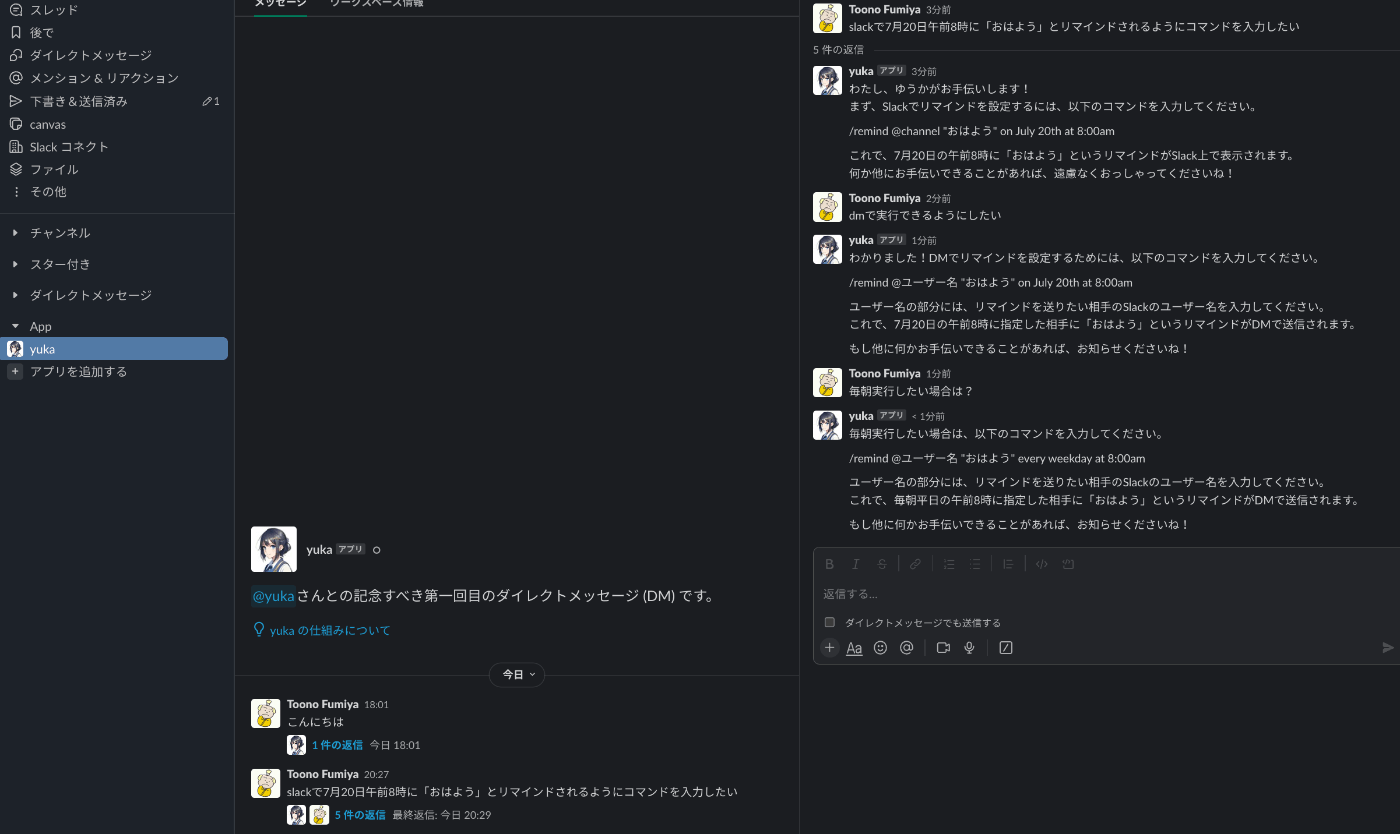Click the plus icon beside アプリを追加する
The image size is (1400, 834).
click(x=15, y=372)
